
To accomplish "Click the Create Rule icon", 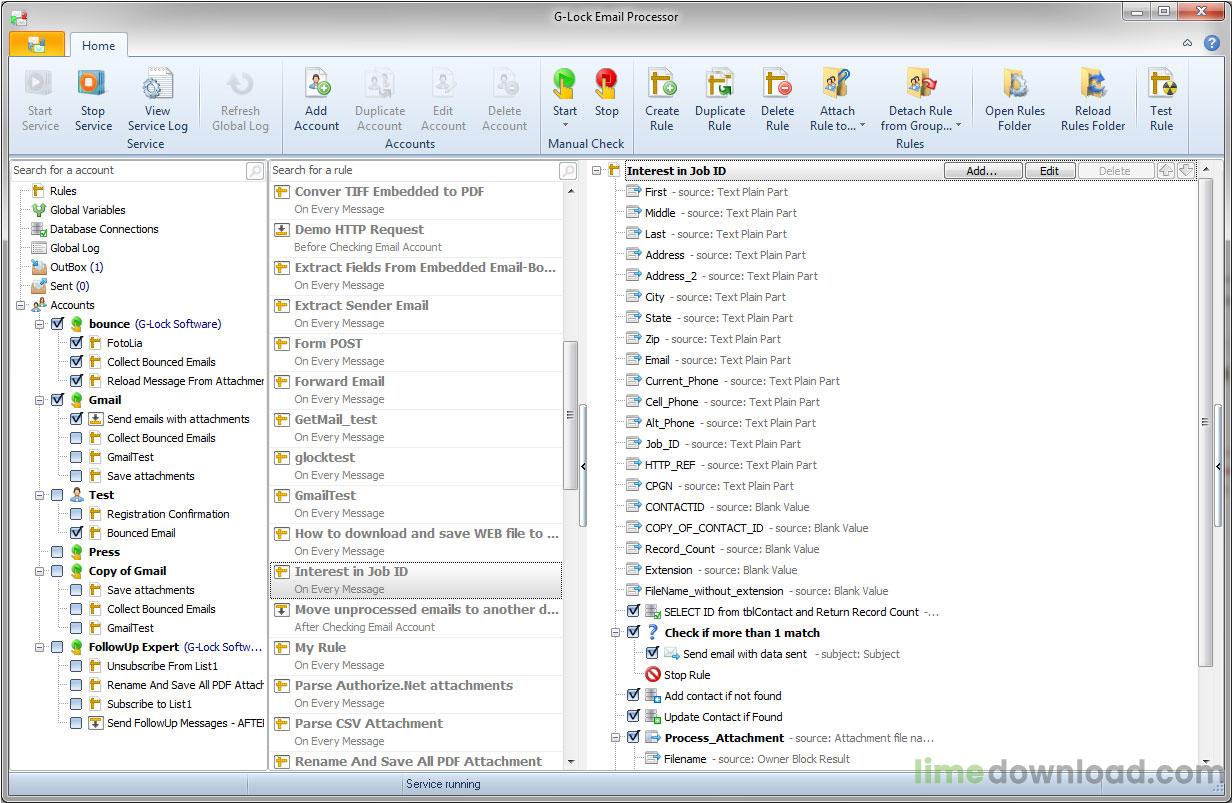I will [x=661, y=97].
